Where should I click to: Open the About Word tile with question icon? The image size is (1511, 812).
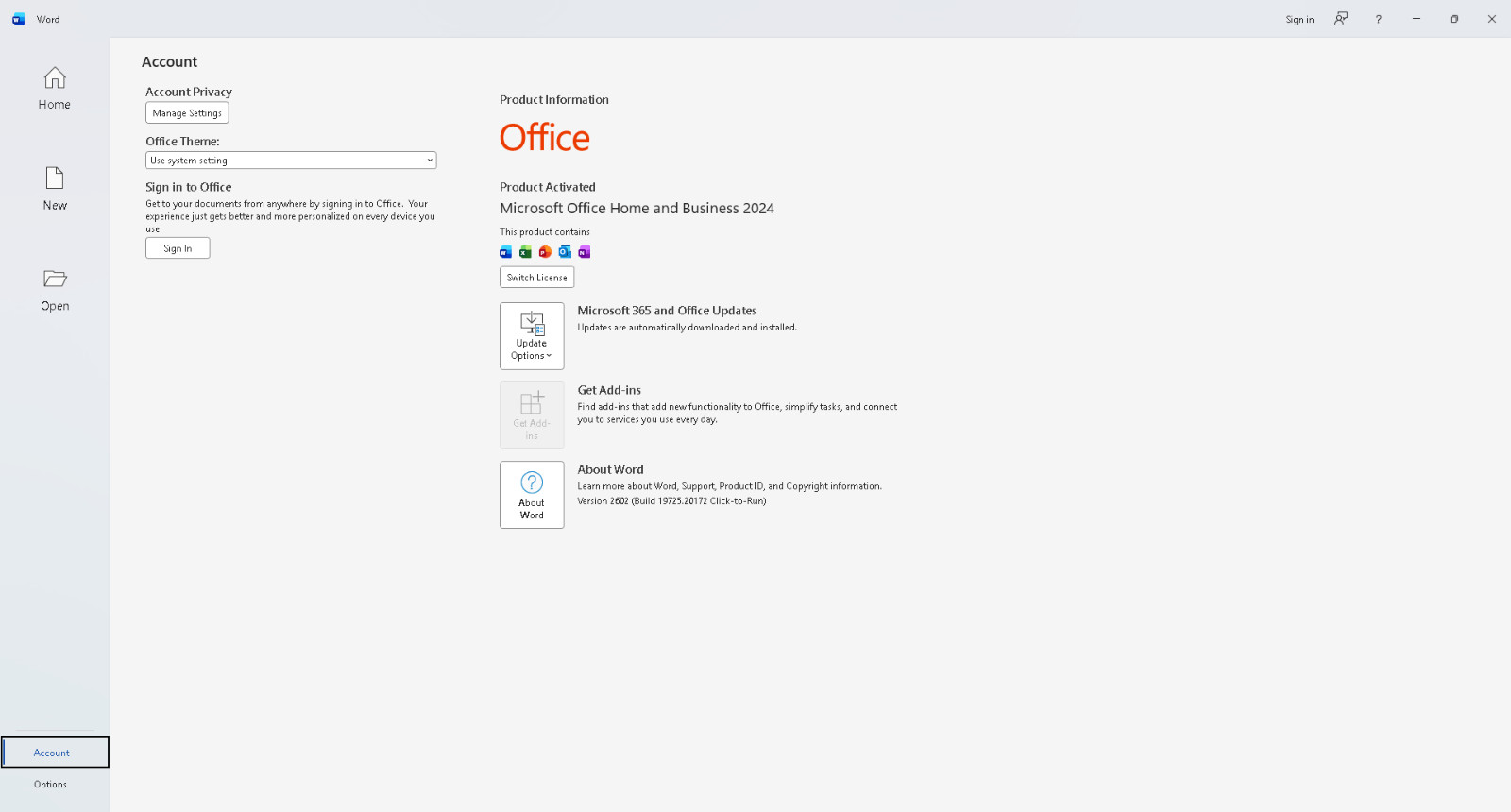[x=532, y=495]
